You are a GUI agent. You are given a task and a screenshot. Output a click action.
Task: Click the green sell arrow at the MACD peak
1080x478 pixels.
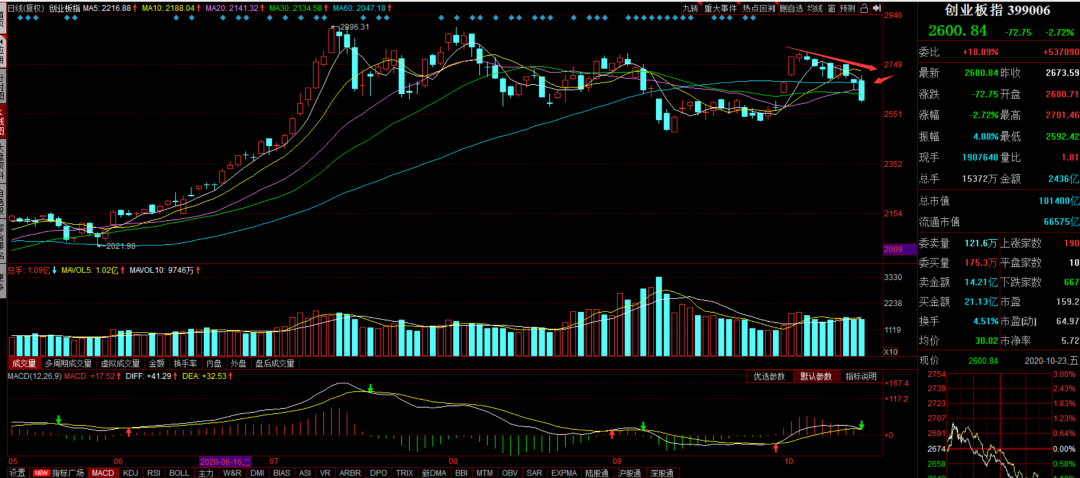371,388
